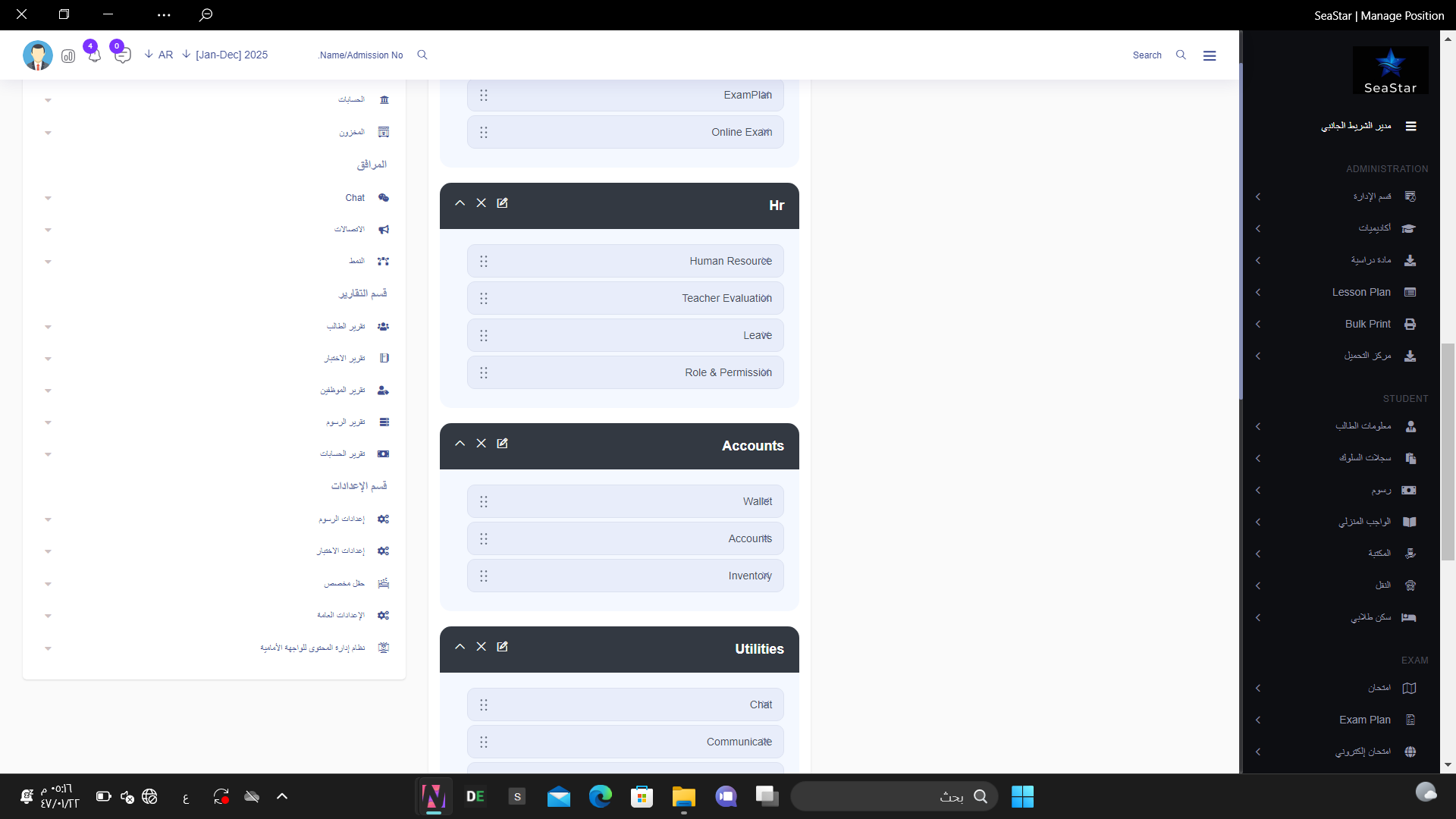Image resolution: width=1456 pixels, height=819 pixels.
Task: Click the Name/Admission No search field
Action: click(361, 55)
